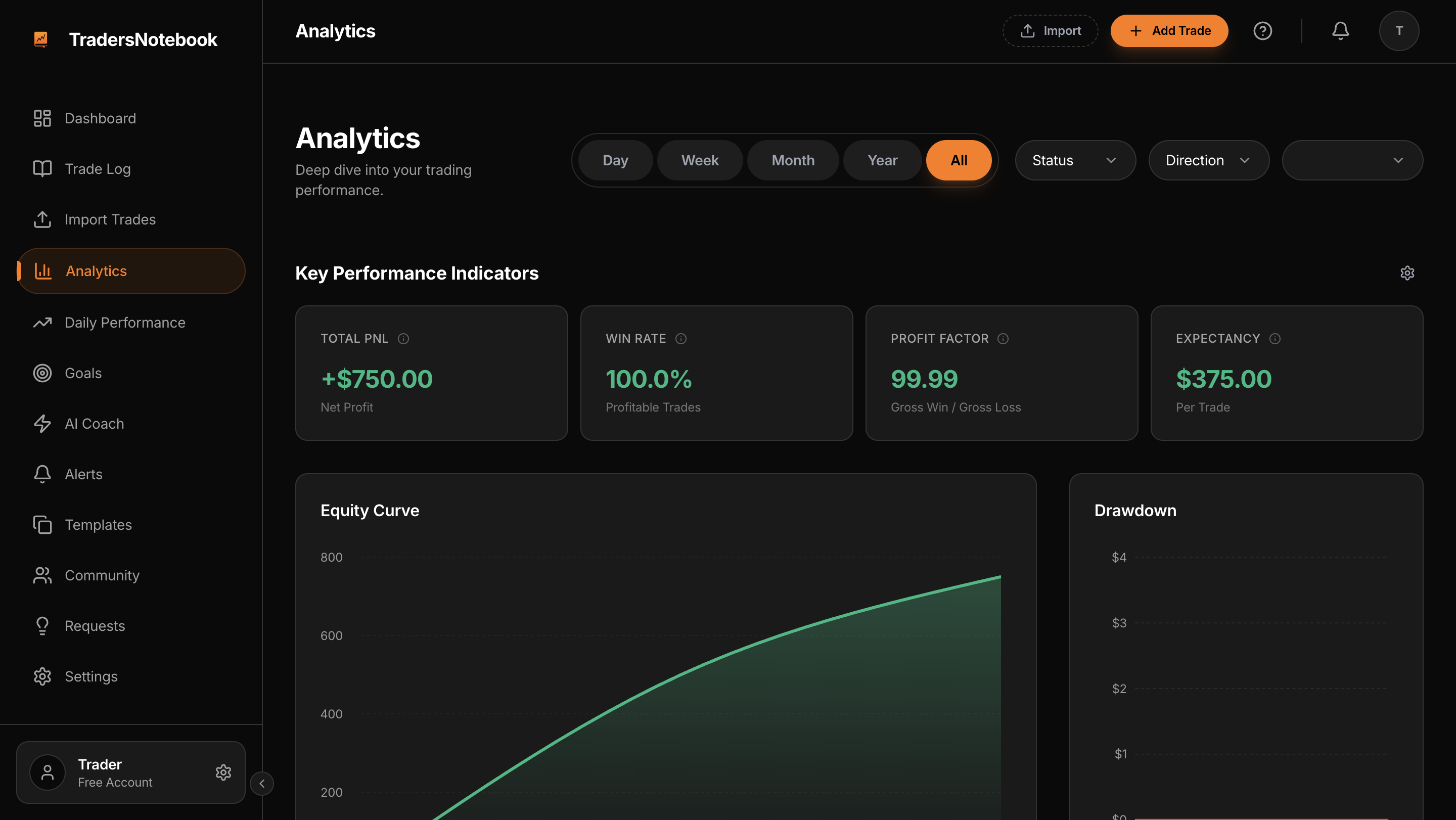Select the Day time range
This screenshot has height=820, width=1456.
[615, 160]
